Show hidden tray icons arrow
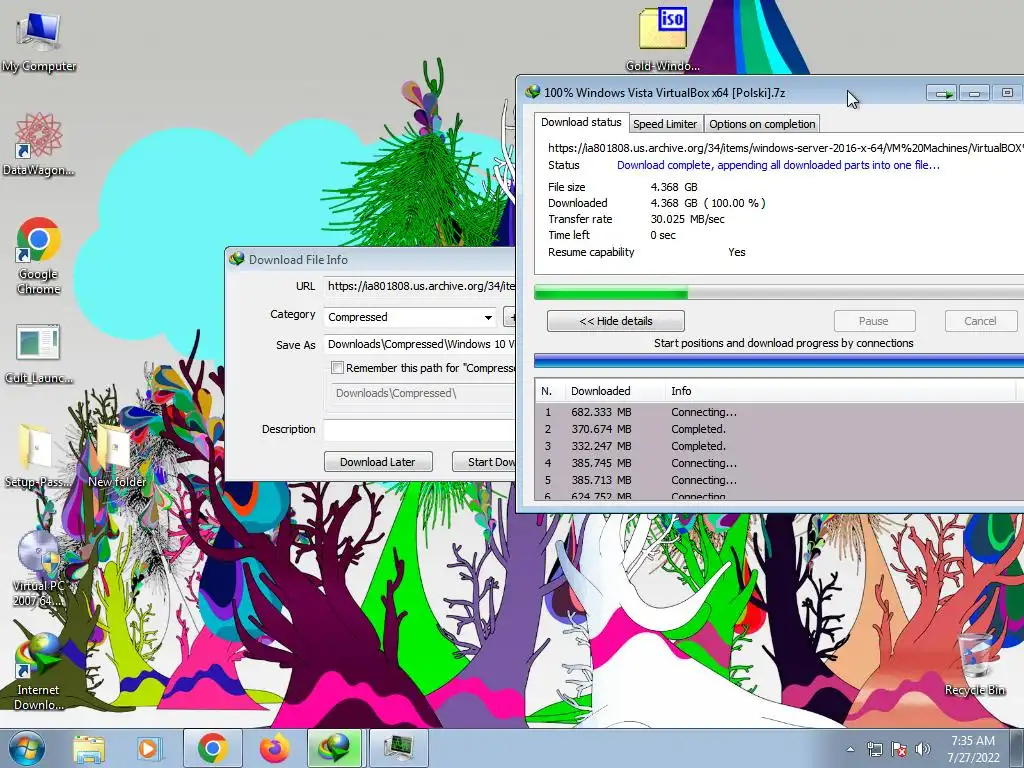The height and width of the screenshot is (768, 1024). tap(850, 749)
